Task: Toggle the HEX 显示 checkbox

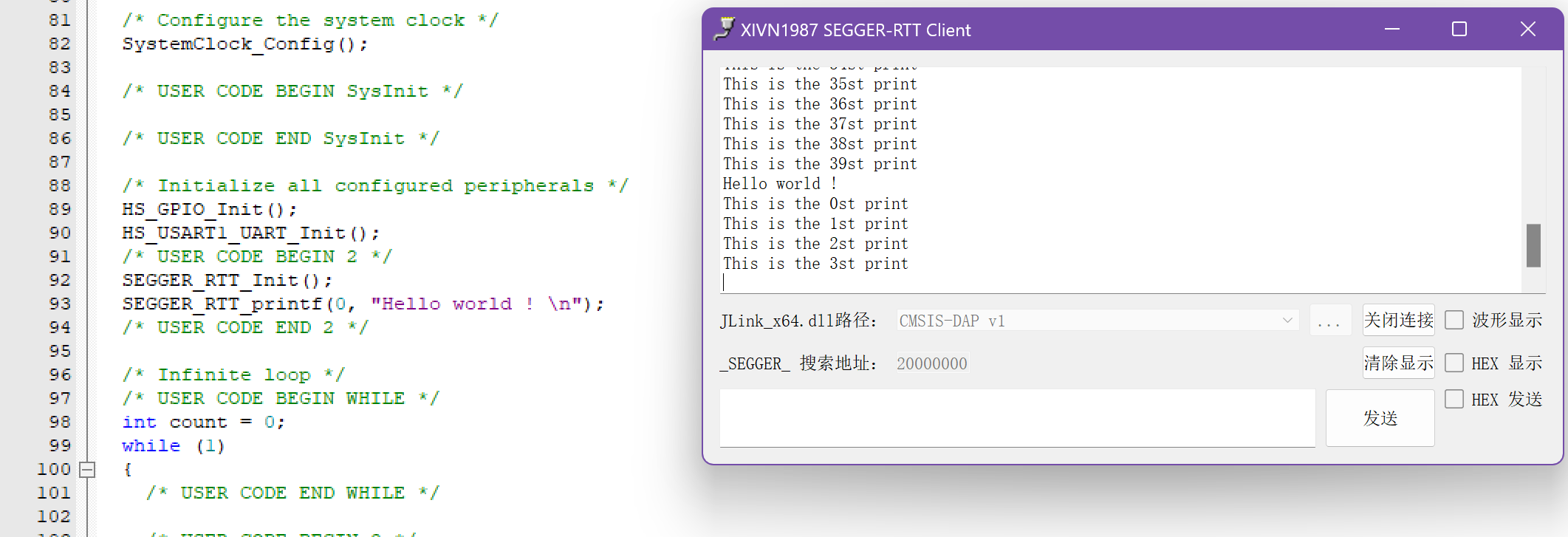Action: pyautogui.click(x=1454, y=363)
